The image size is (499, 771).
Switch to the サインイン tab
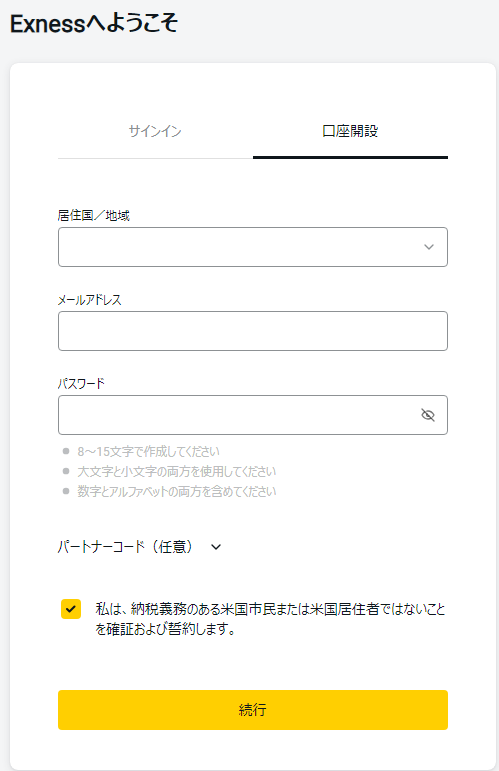coord(155,131)
